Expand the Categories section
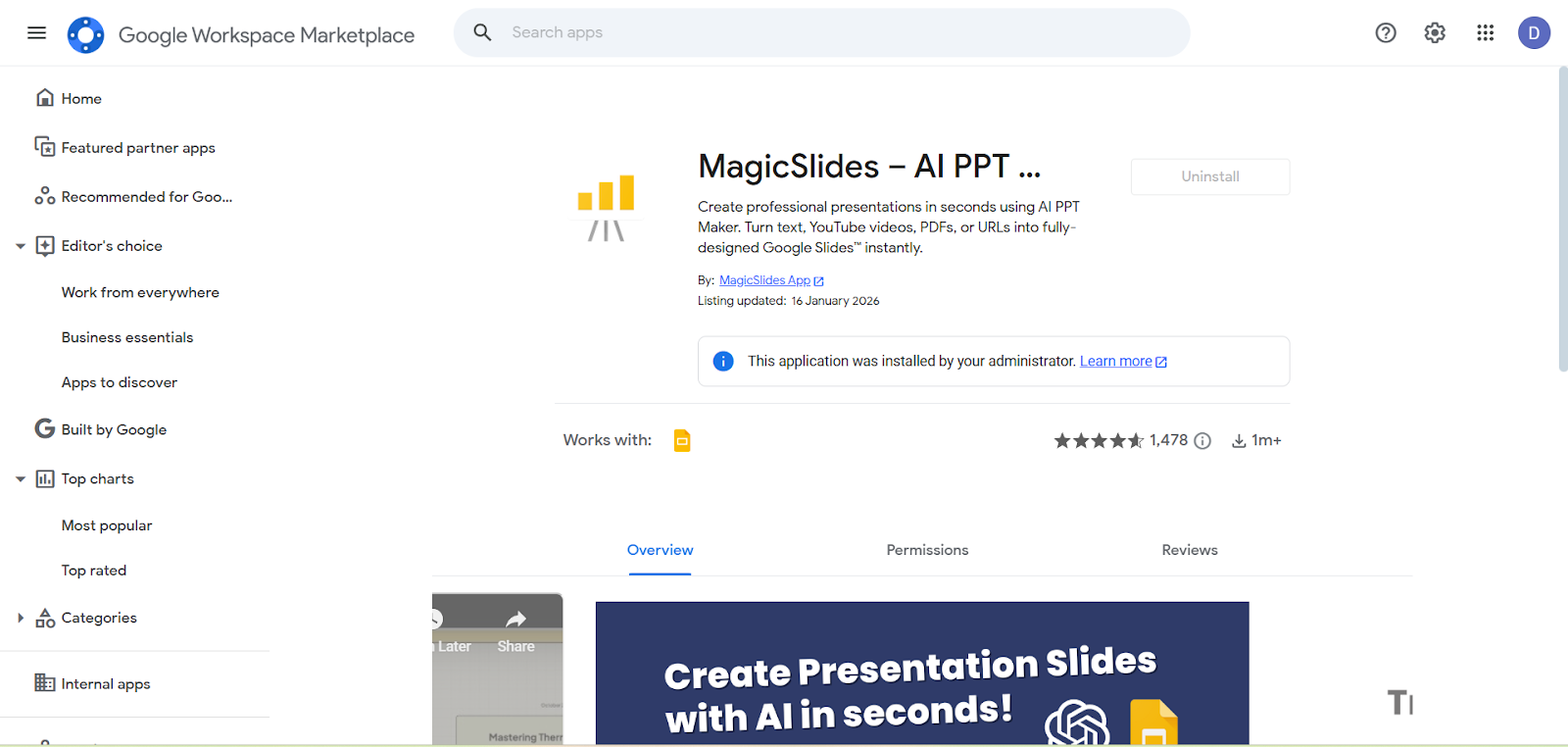1568x747 pixels. pyautogui.click(x=21, y=618)
